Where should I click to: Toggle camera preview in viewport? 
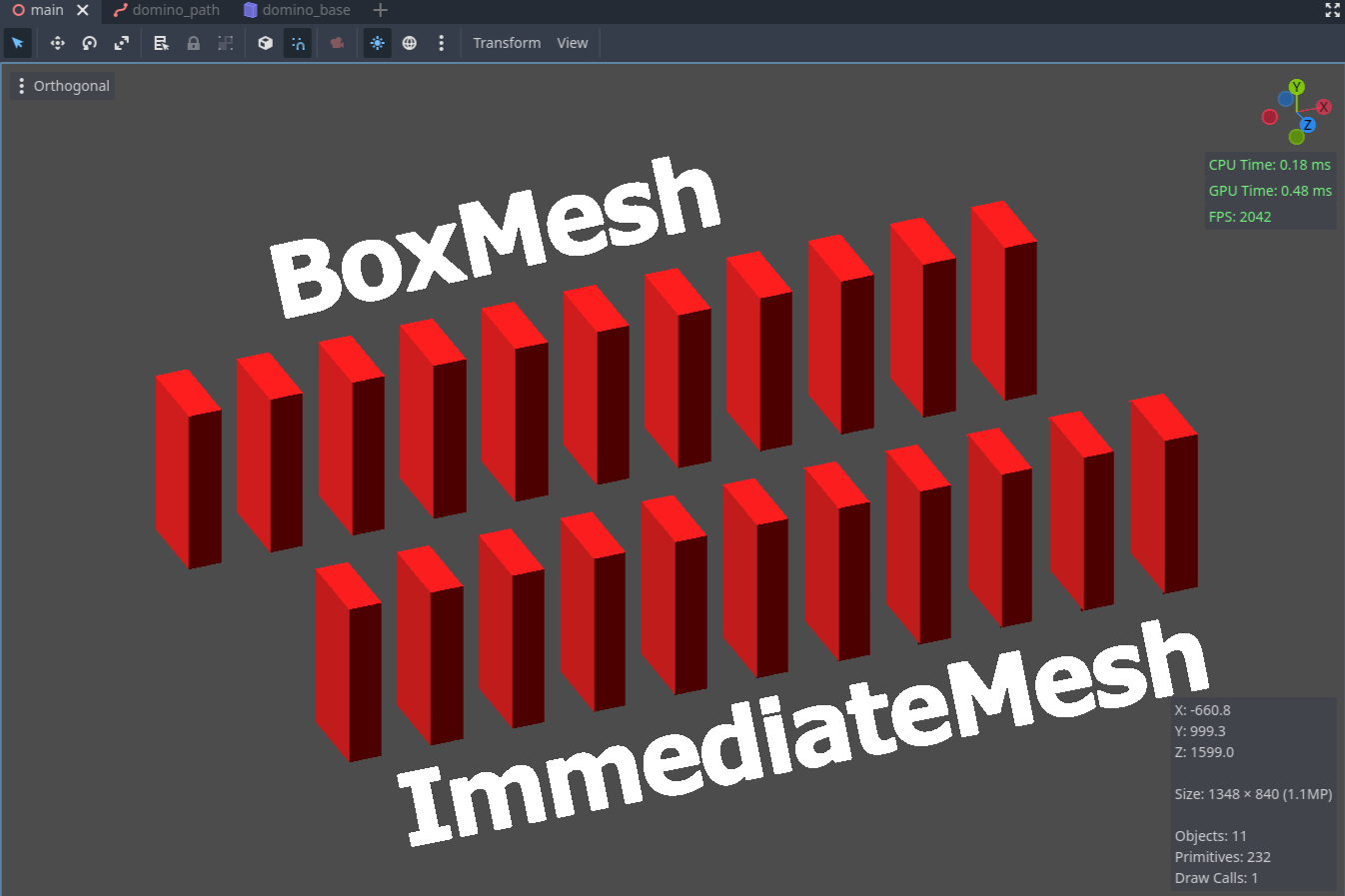pos(337,43)
